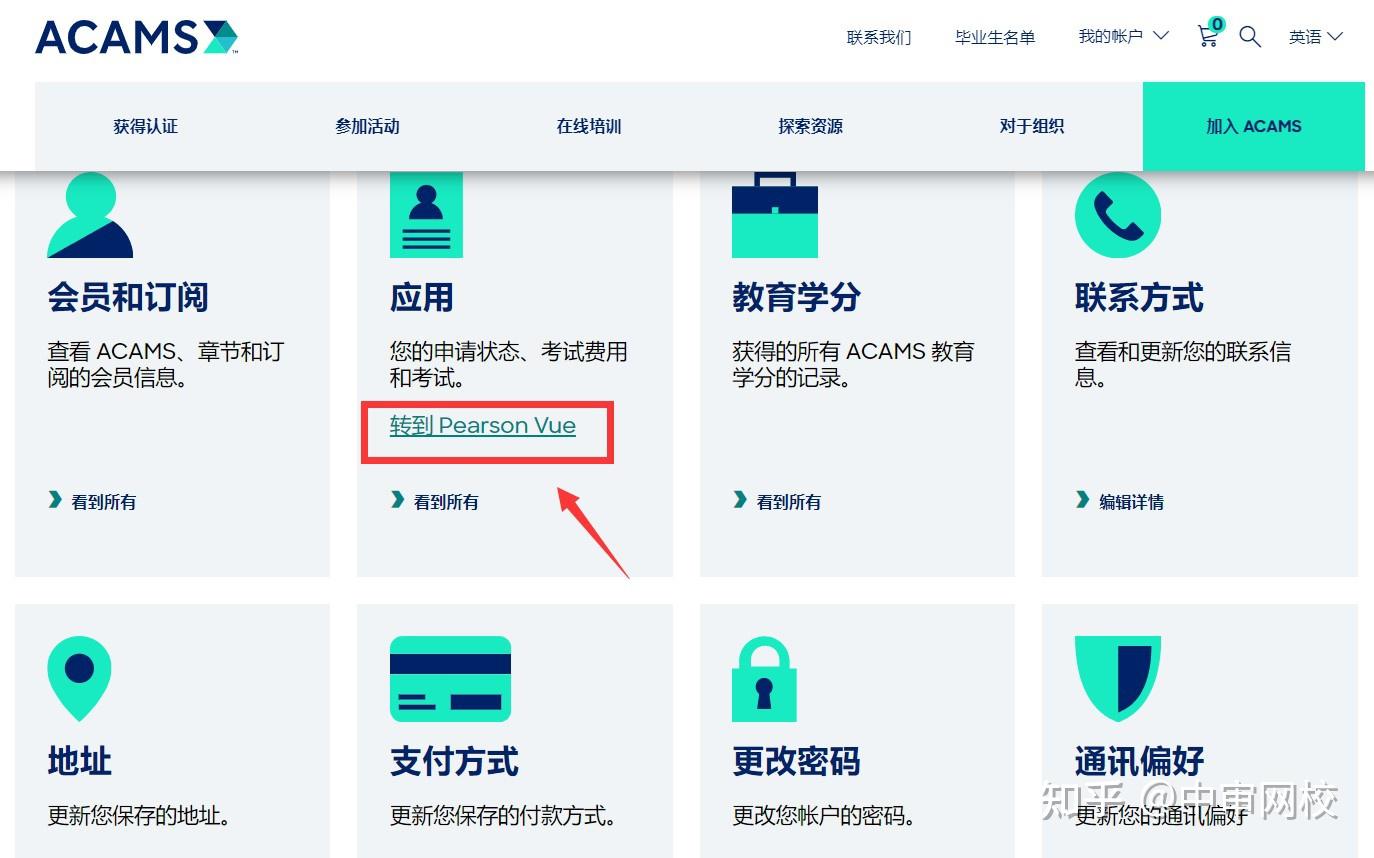This screenshot has height=858, width=1374.
Task: Click the 更改密码 heading
Action: tap(796, 761)
